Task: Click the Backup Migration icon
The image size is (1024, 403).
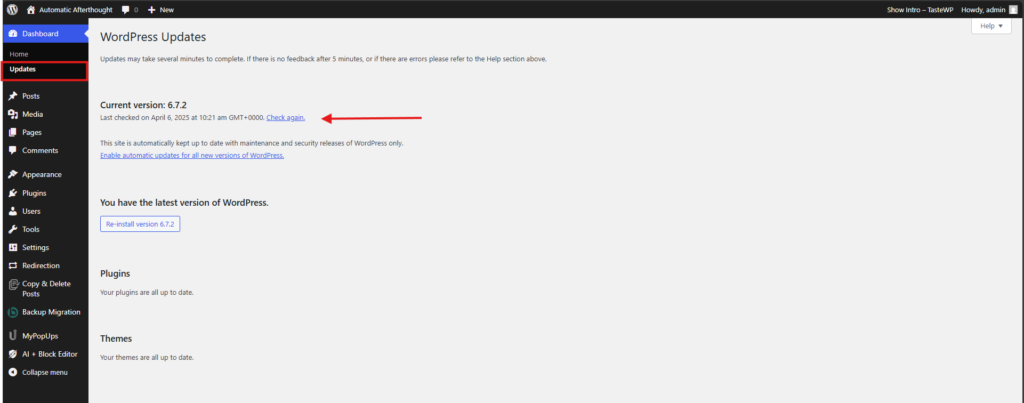Action: [x=12, y=312]
